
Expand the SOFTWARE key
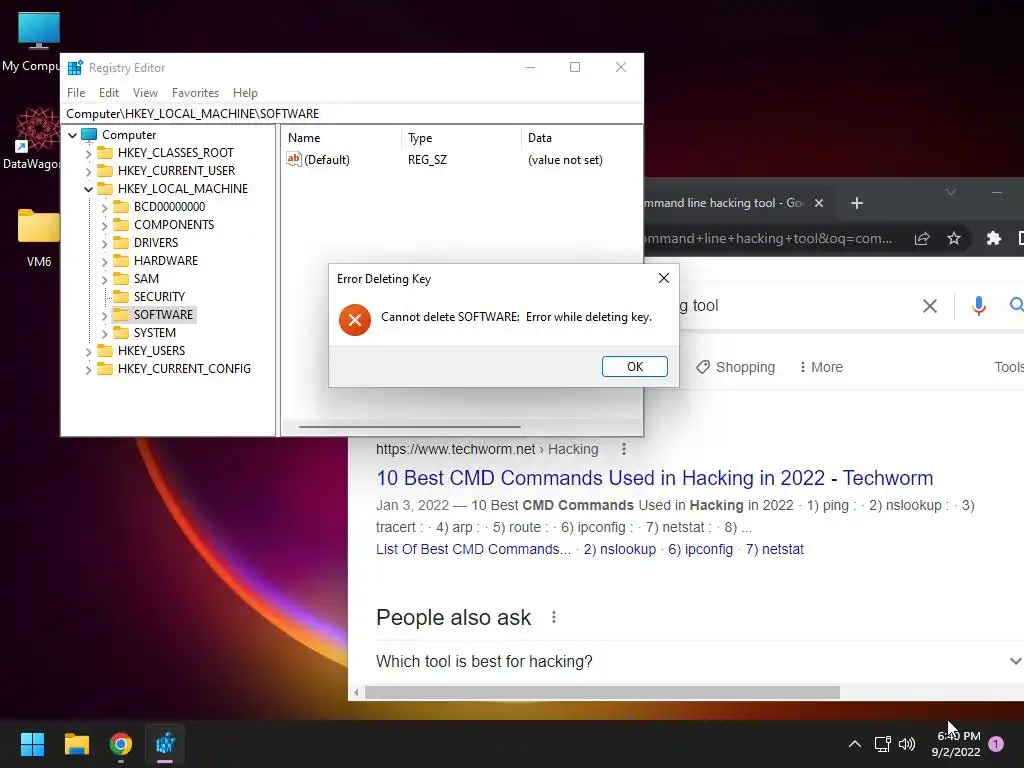click(x=104, y=315)
